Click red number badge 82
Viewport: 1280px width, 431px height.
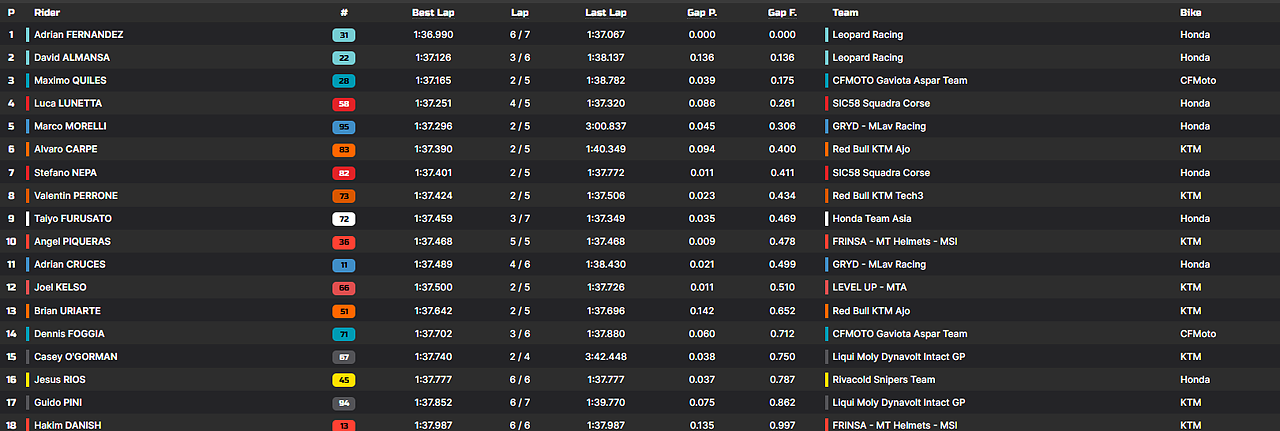click(x=344, y=173)
